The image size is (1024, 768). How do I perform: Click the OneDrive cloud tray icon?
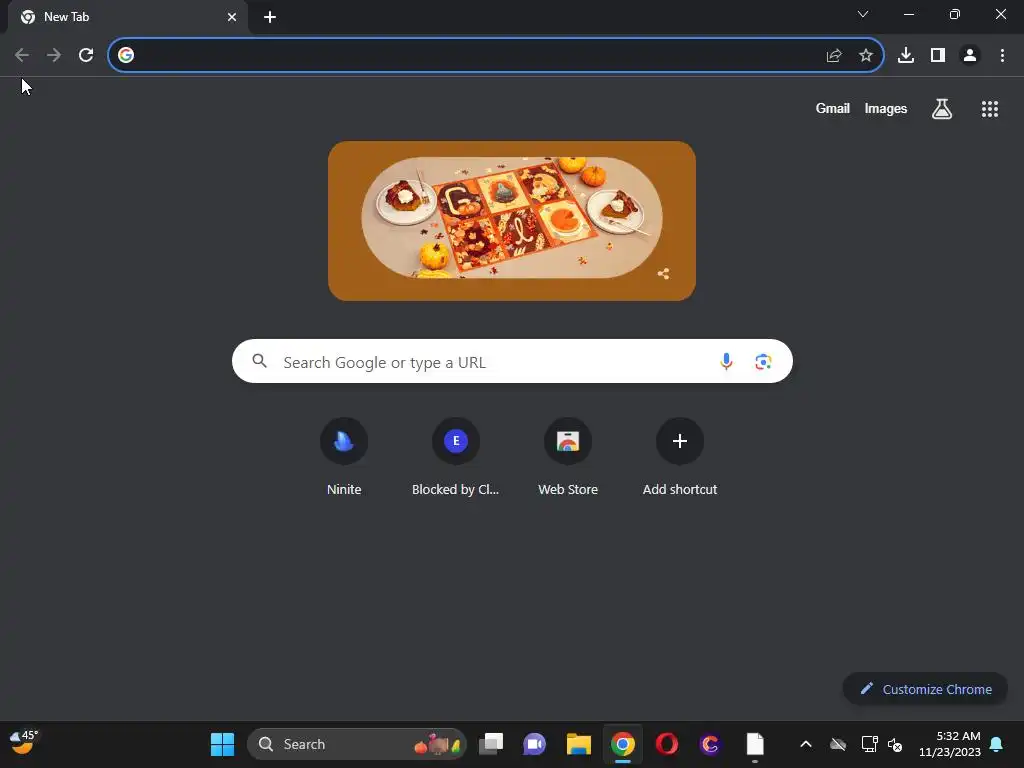click(838, 744)
